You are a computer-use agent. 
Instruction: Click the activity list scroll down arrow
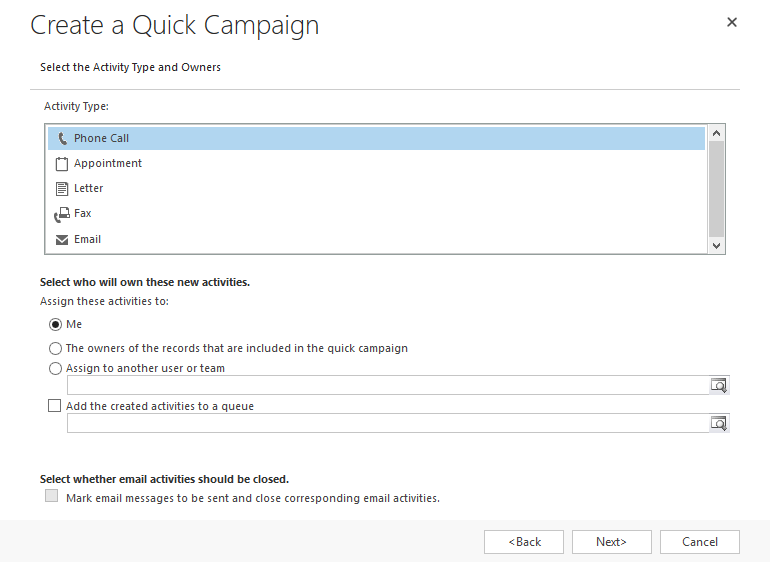click(716, 246)
